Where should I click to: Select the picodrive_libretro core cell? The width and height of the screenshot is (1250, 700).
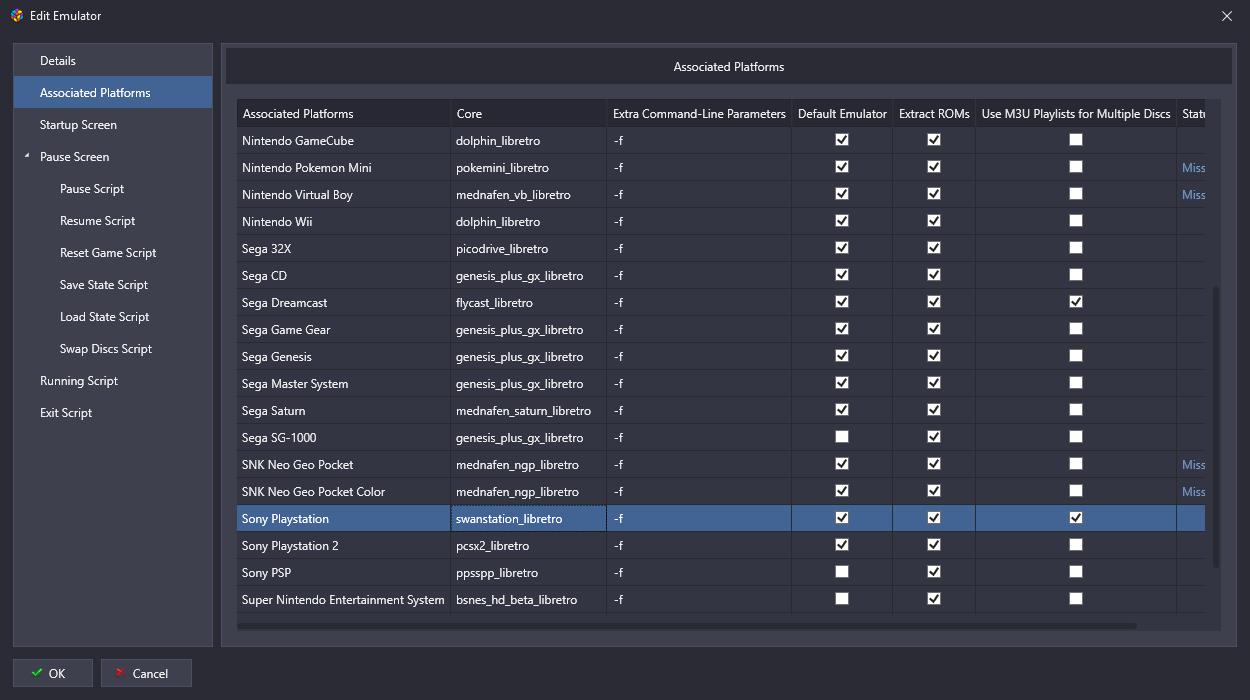[x=528, y=249]
